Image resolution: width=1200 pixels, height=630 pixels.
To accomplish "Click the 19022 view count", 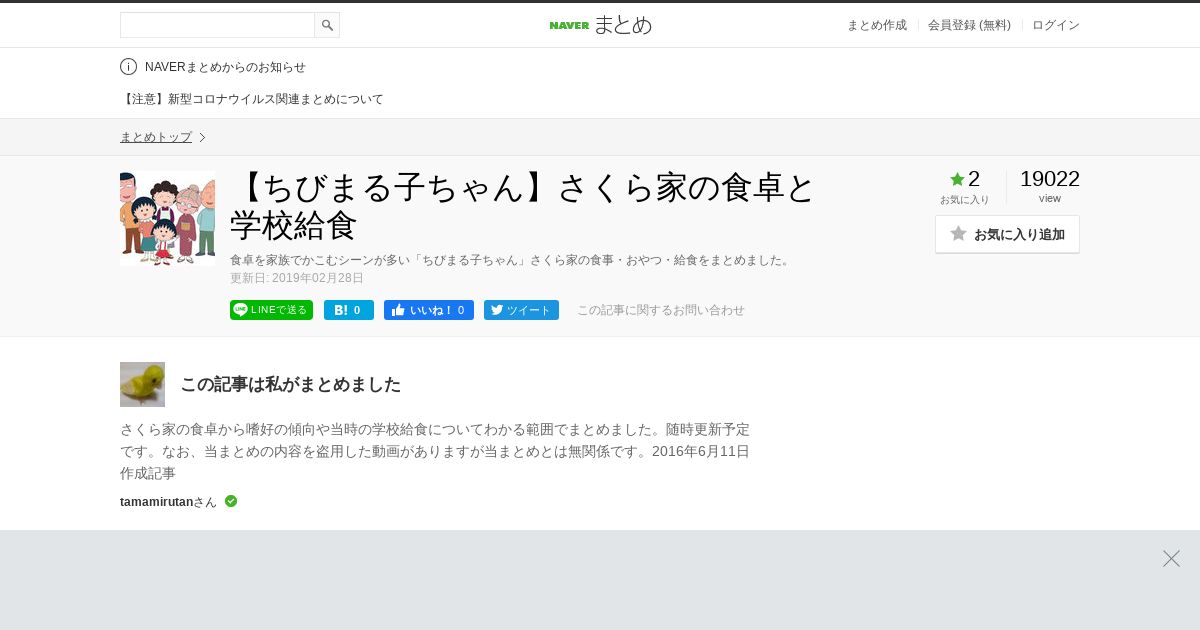I will click(1050, 179).
